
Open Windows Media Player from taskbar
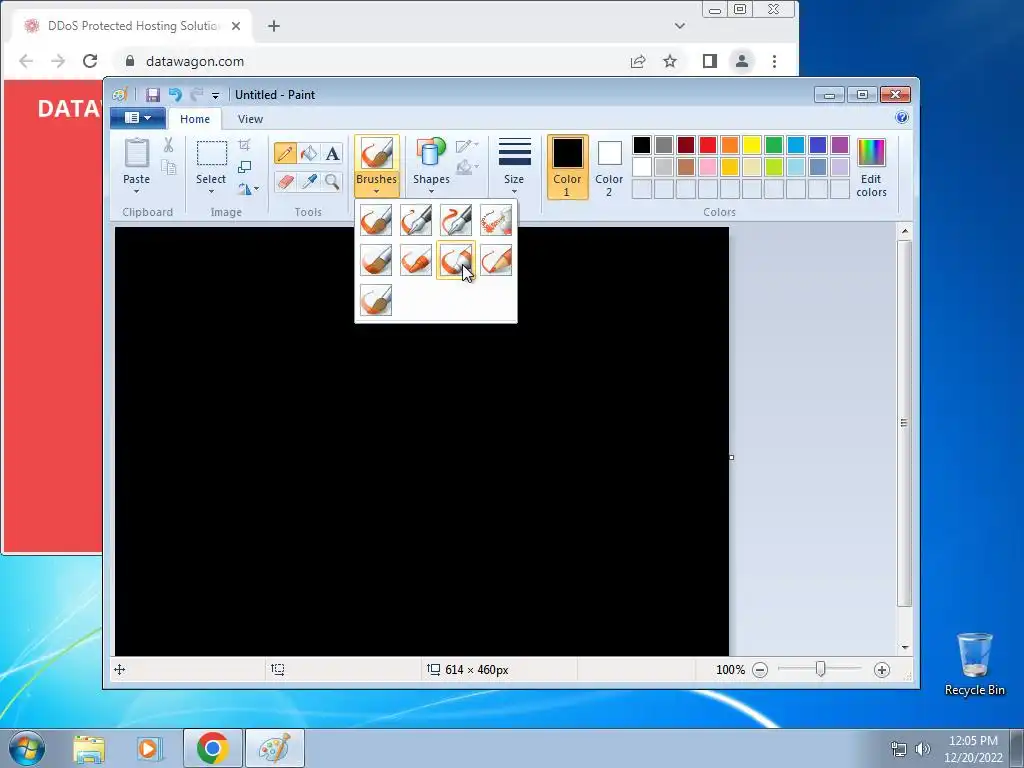click(150, 748)
